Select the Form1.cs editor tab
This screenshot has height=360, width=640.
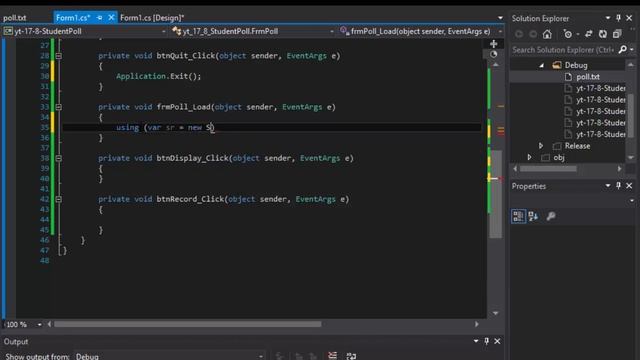[73, 18]
